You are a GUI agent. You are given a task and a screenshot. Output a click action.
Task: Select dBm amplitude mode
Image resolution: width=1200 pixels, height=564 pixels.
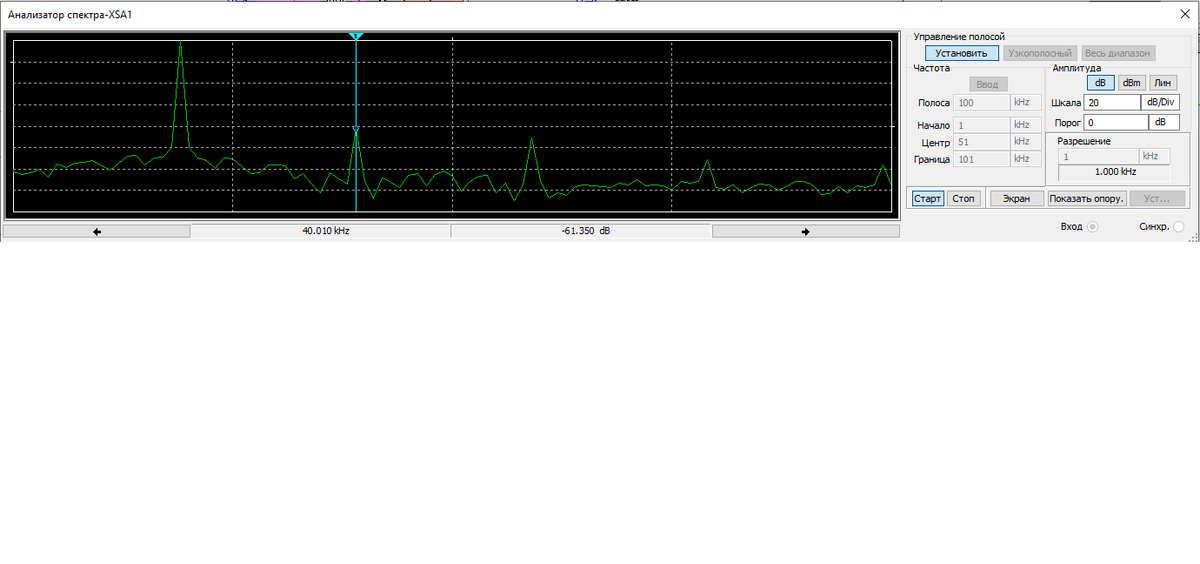pyautogui.click(x=1132, y=83)
